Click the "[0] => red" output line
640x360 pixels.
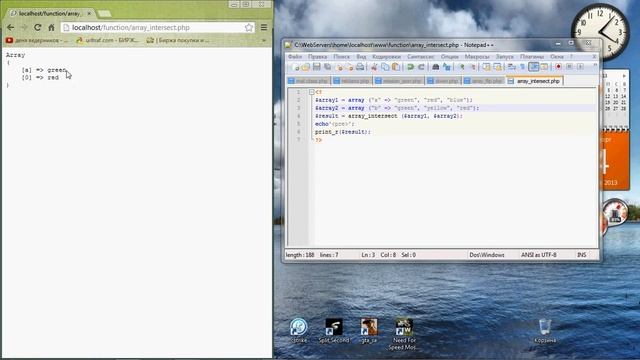40,78
